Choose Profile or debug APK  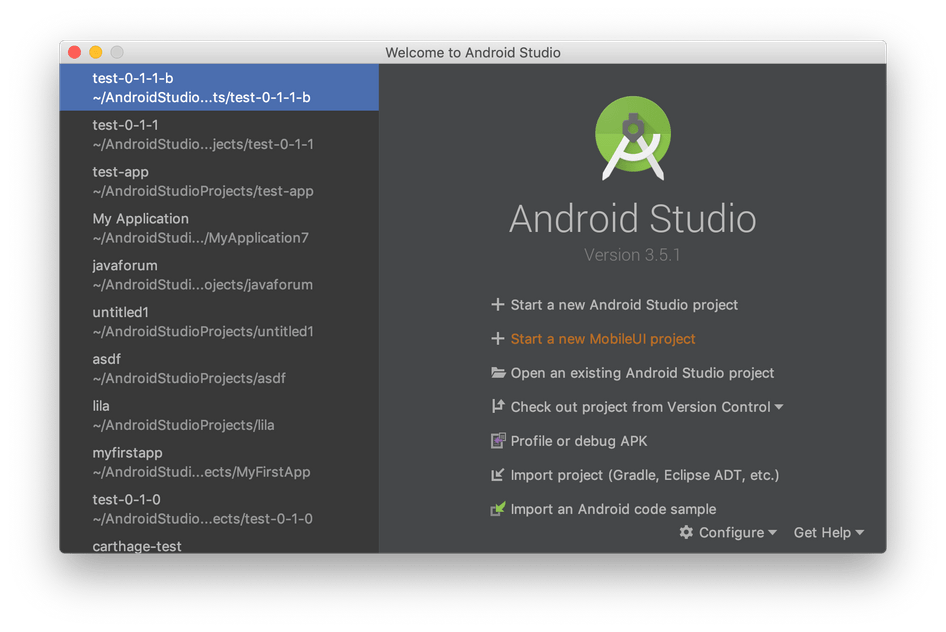point(579,441)
